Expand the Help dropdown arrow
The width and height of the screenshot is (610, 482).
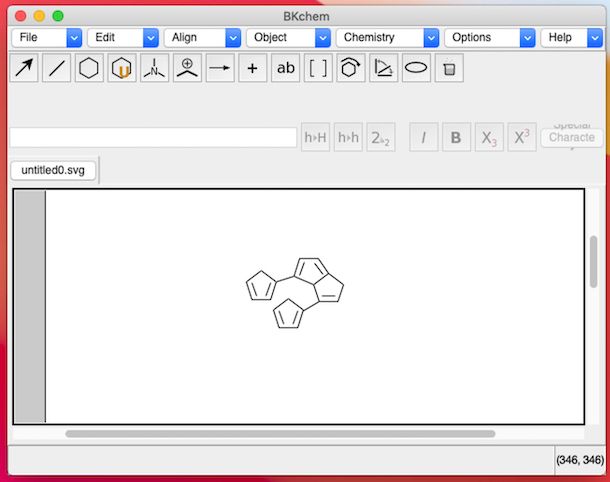594,38
